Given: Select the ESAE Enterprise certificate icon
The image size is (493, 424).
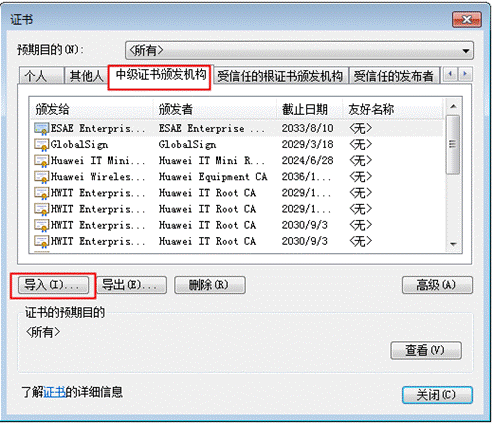Looking at the screenshot, I should point(41,129).
